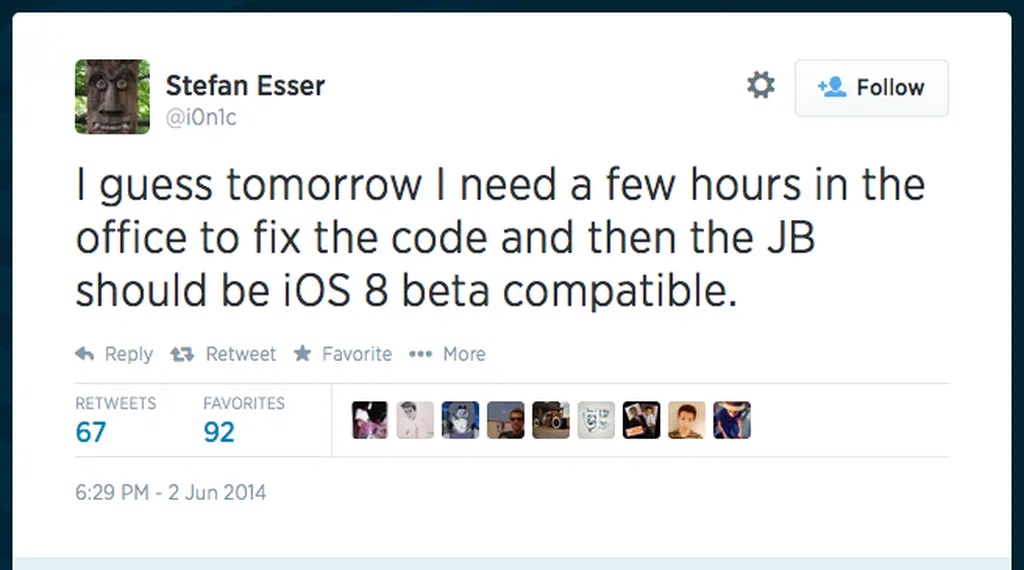Favorite this tweet with the star
Image resolution: width=1024 pixels, height=570 pixels.
(342, 354)
